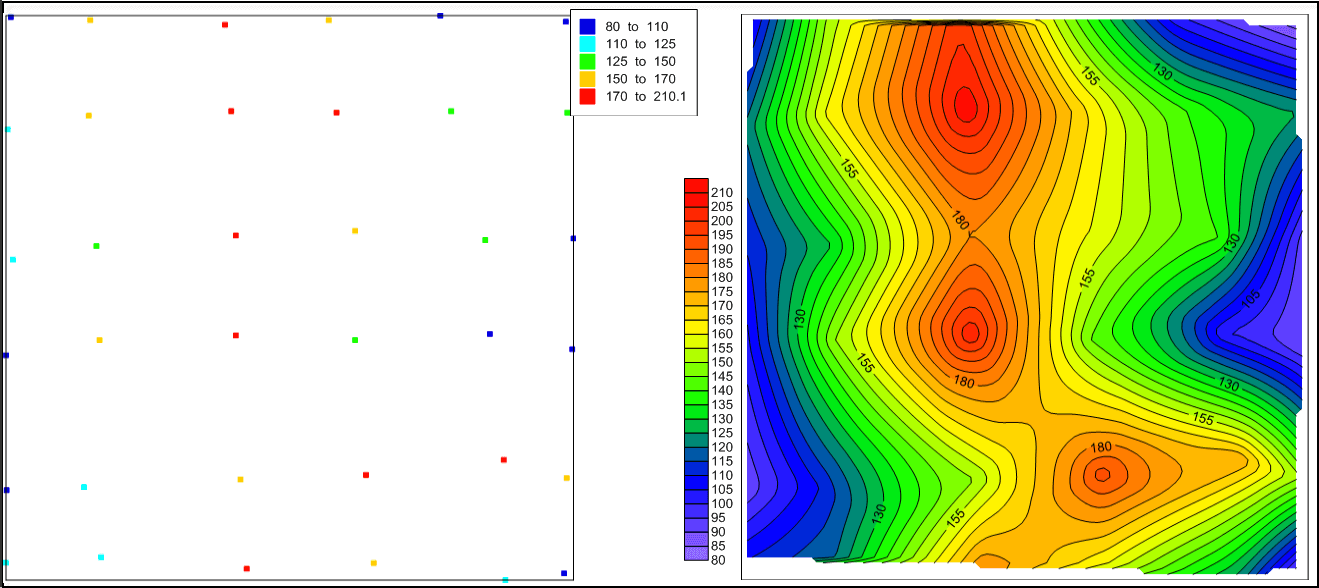This screenshot has height=588, width=1319.
Task: Click the red legend swatch for 170 to 210.1
Action: coord(588,97)
